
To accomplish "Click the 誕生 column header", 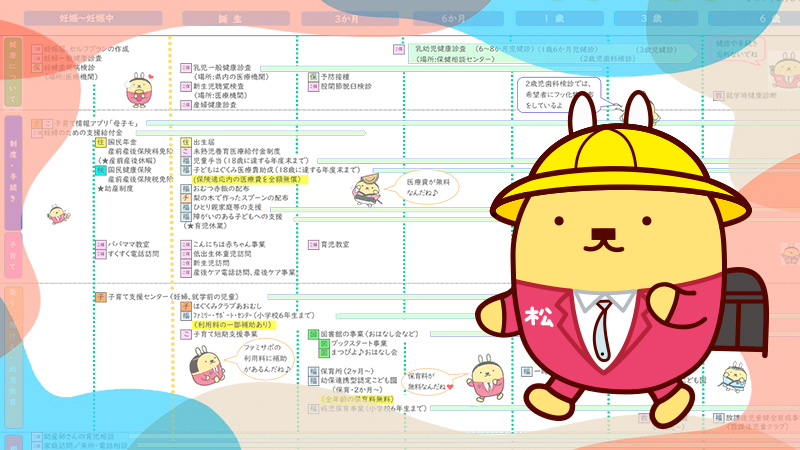I will (236, 18).
